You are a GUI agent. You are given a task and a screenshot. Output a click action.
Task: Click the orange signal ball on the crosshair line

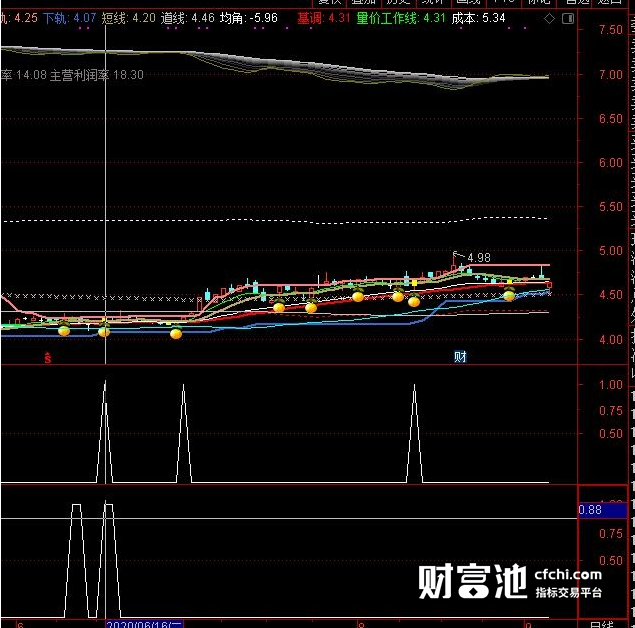pyautogui.click(x=104, y=332)
